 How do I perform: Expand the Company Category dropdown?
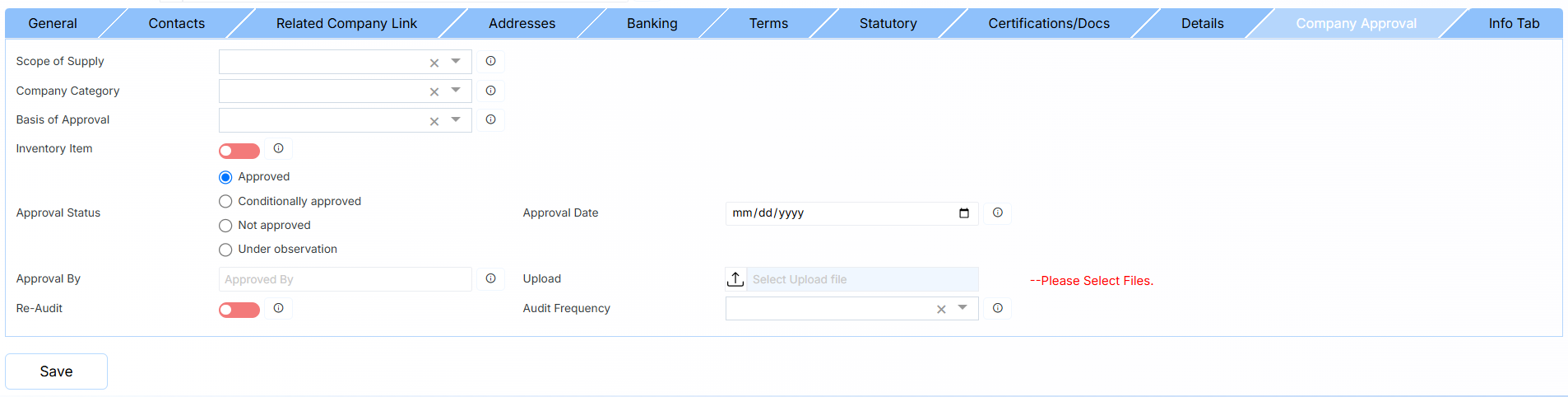click(x=456, y=91)
